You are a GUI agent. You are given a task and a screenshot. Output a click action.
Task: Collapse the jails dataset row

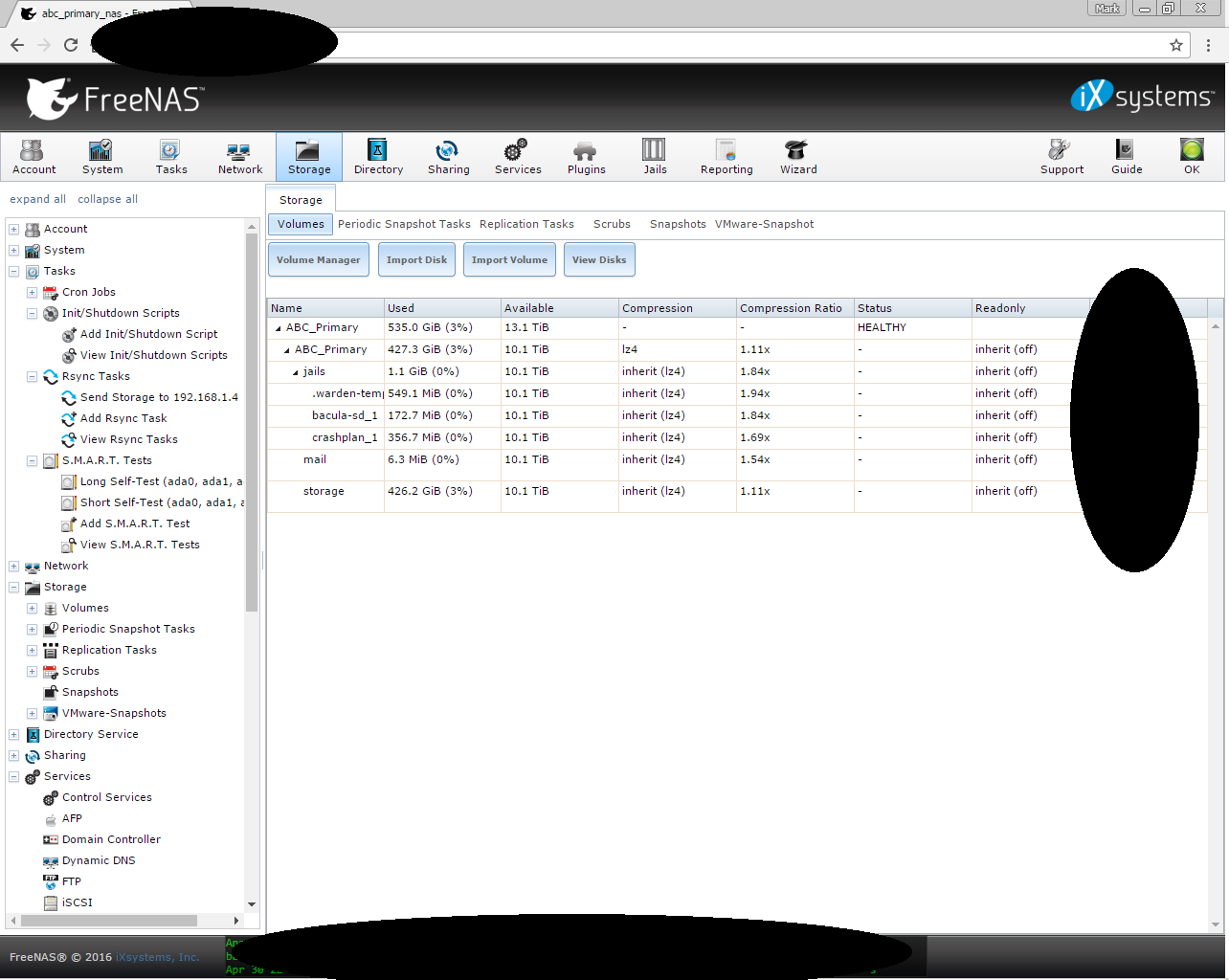click(x=296, y=372)
